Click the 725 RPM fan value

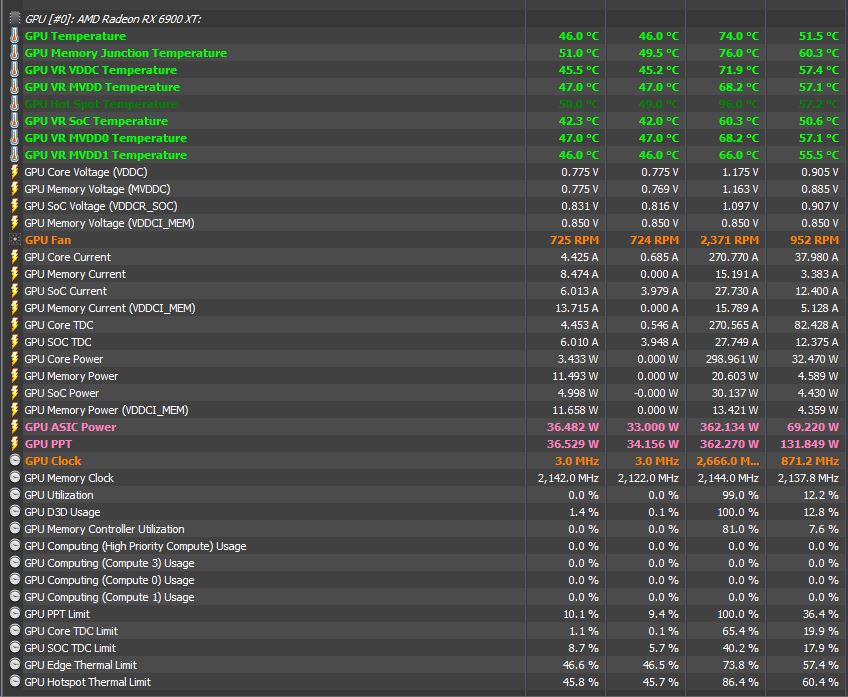[x=574, y=240]
